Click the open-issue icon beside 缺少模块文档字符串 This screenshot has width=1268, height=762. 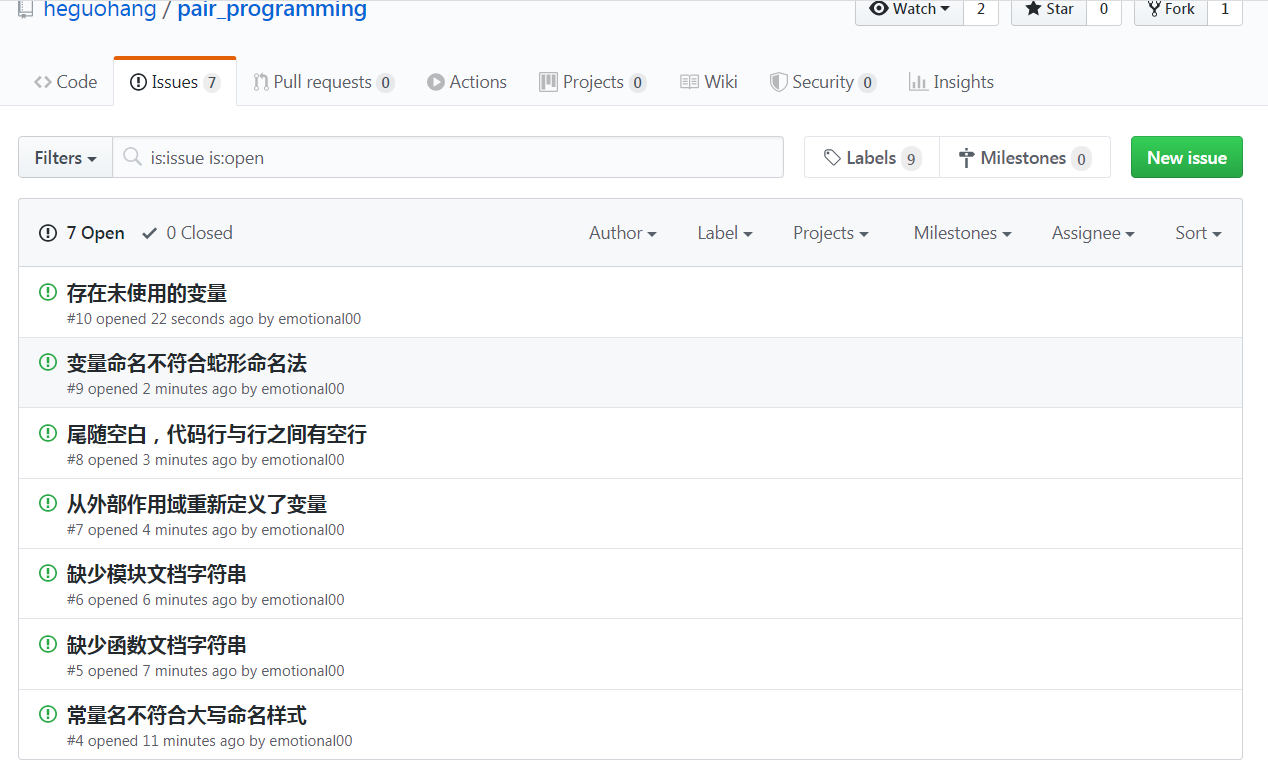(x=47, y=573)
